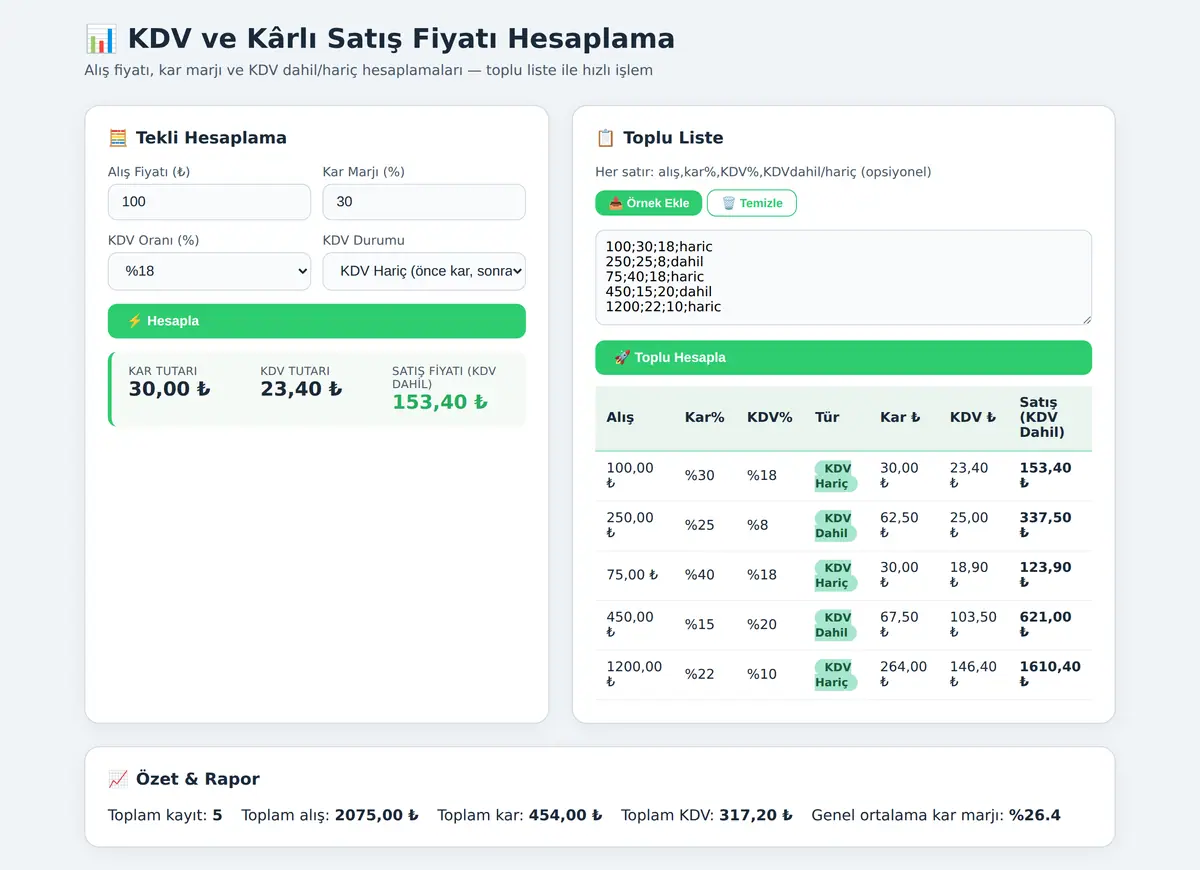1200x870 pixels.
Task: Click the Toplam KDV 317,20 ₺ summary
Action: (x=707, y=815)
